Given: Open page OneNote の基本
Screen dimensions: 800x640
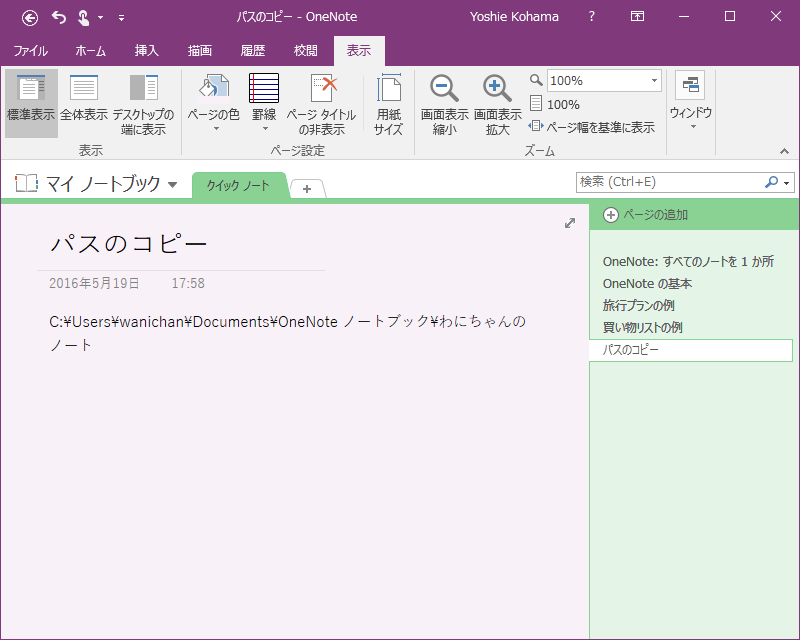Looking at the screenshot, I should [647, 283].
